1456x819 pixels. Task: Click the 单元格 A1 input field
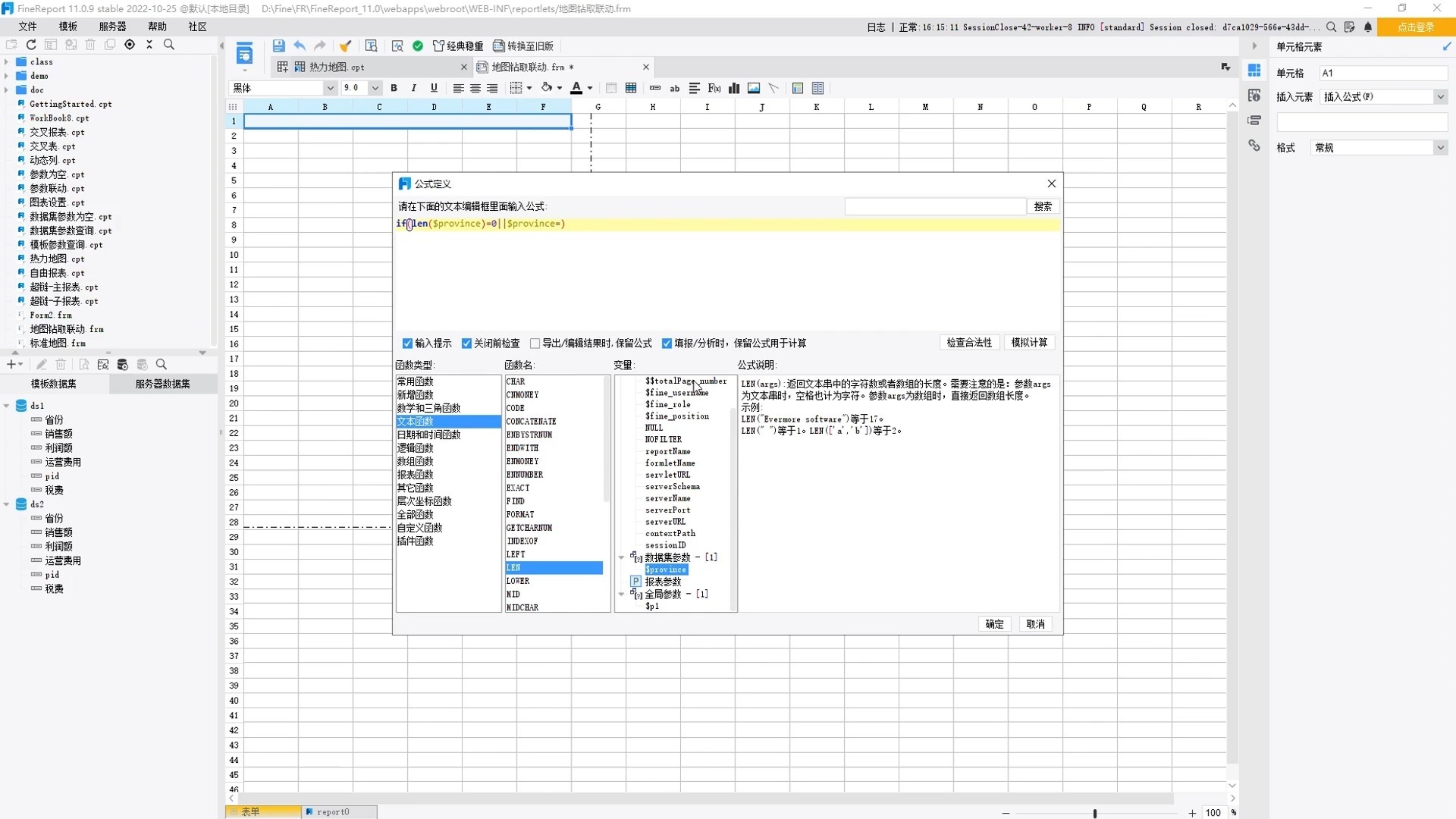point(1384,73)
